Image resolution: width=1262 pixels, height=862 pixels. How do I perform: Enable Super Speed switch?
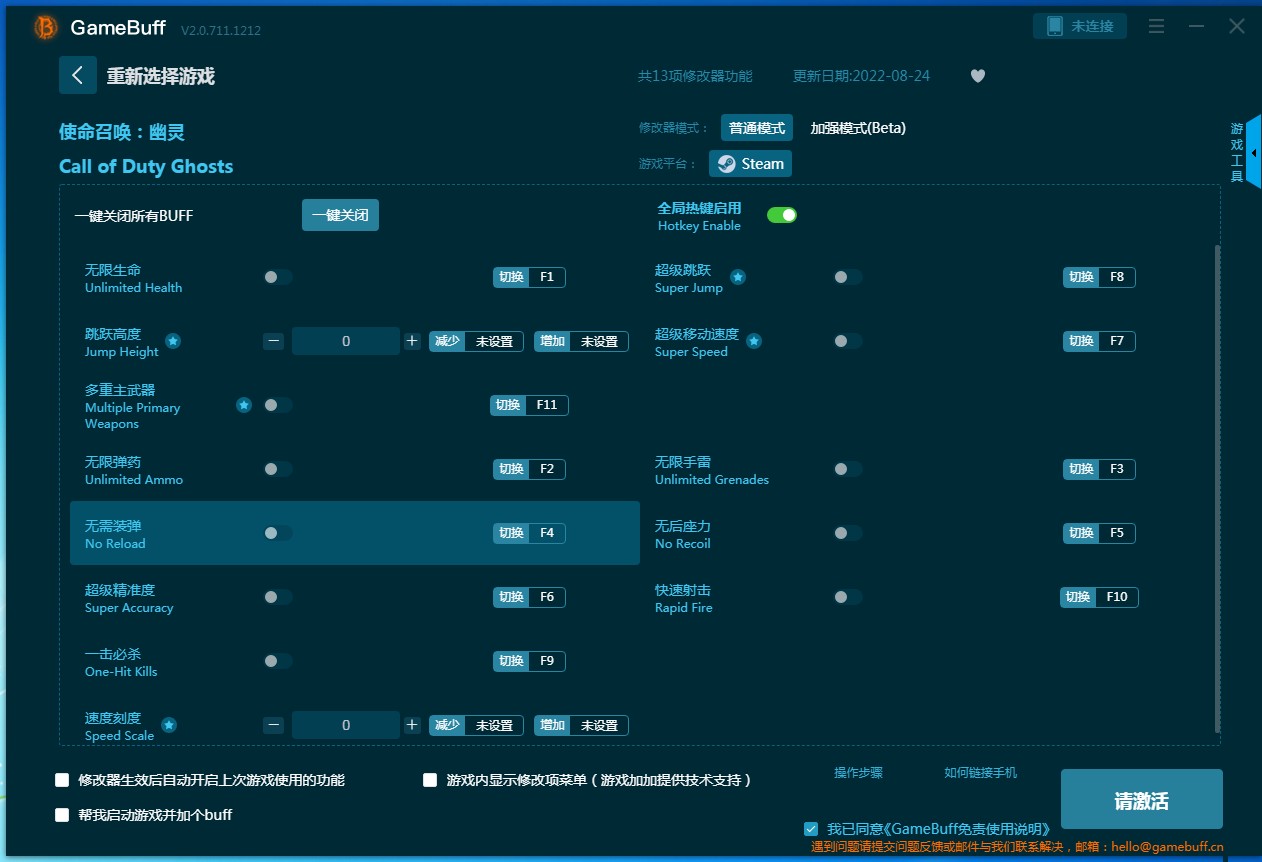tap(848, 341)
